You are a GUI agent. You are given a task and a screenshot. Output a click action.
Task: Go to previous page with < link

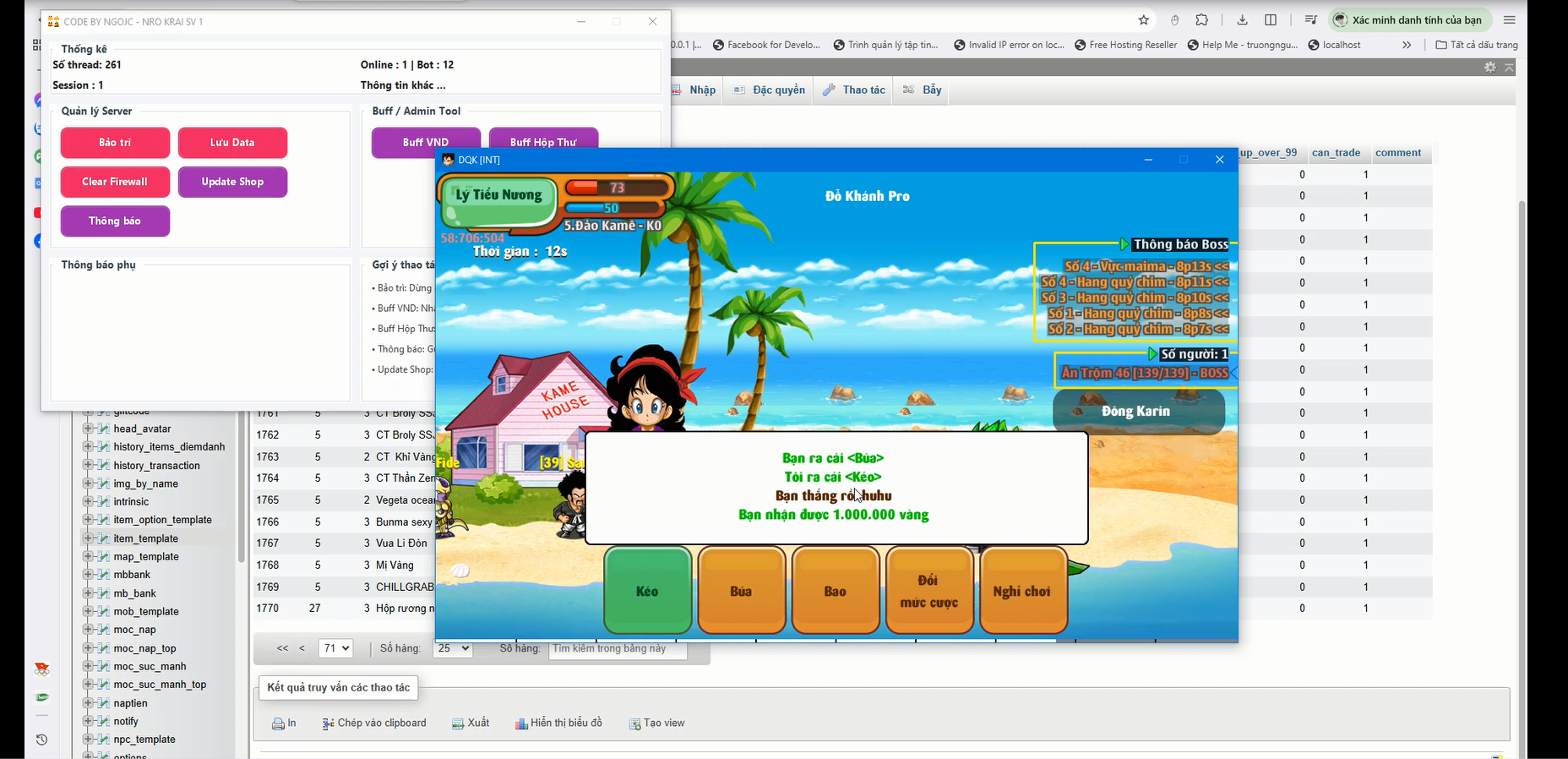click(x=302, y=648)
